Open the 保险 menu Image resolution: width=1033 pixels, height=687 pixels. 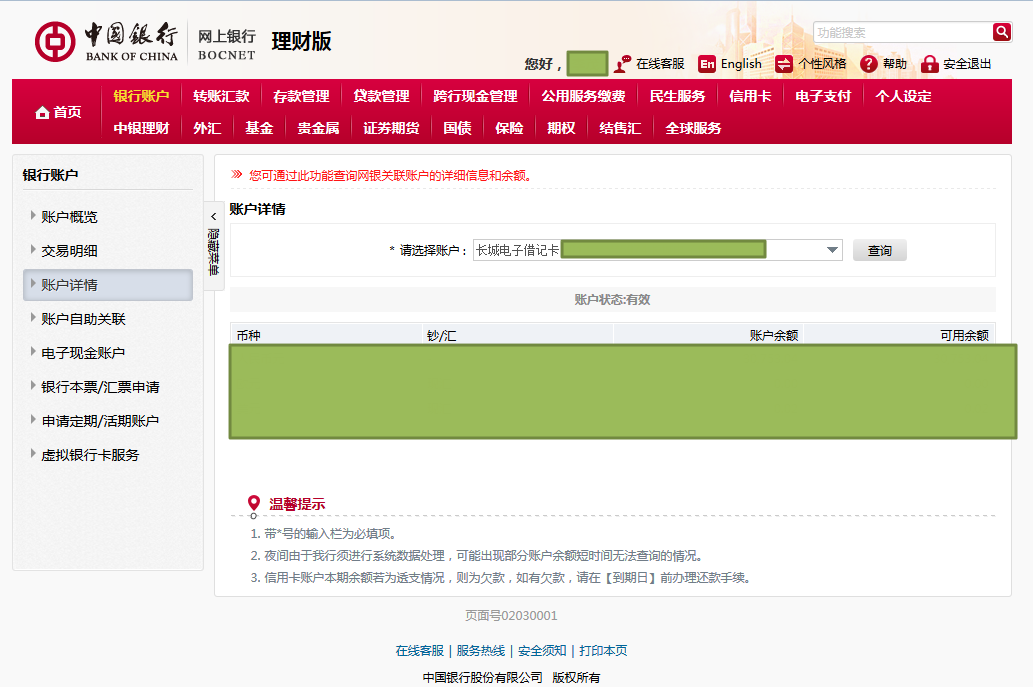click(509, 128)
